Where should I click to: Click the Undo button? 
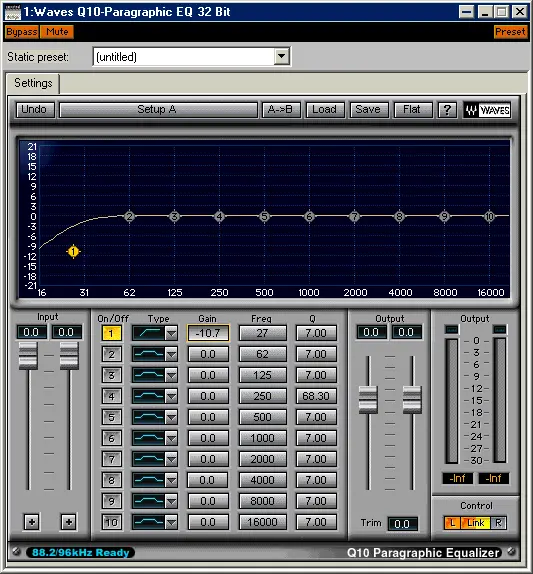(x=34, y=110)
